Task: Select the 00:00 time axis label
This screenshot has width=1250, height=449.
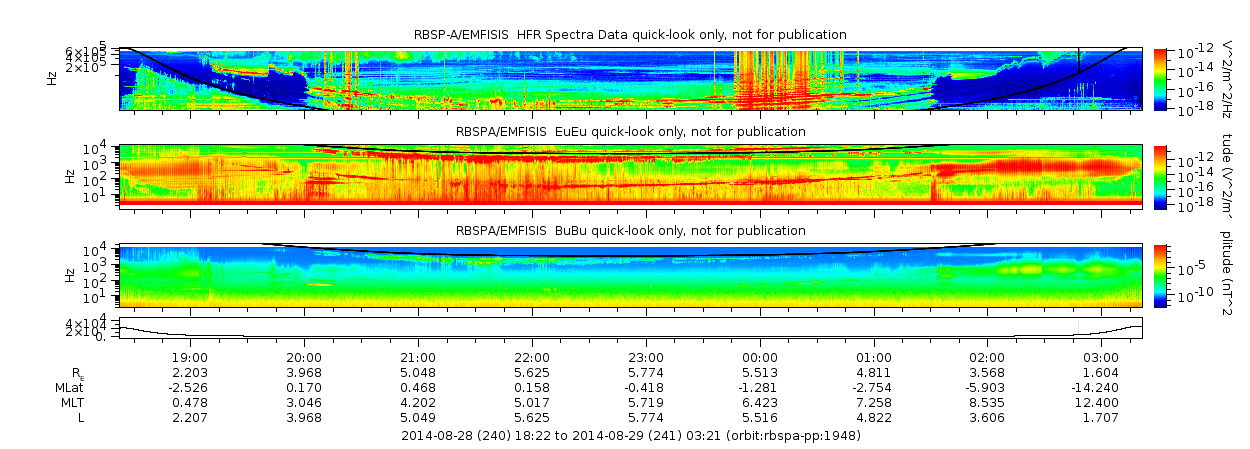Action: [760, 357]
